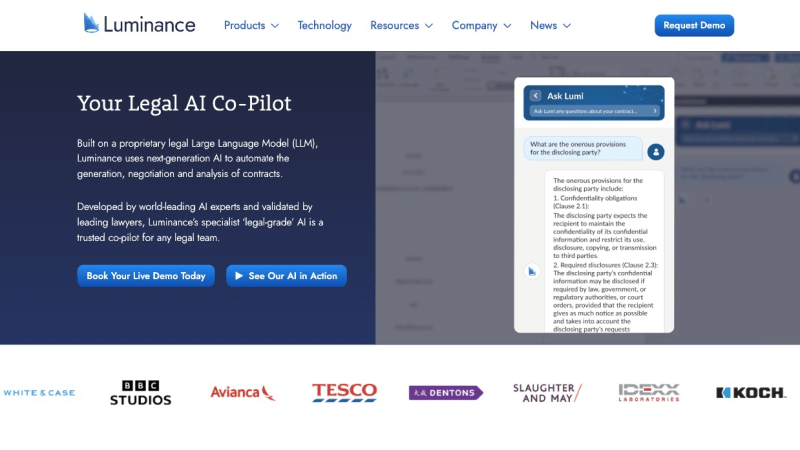Click the send arrow in Ask Lumi input
This screenshot has width=800, height=450.
tap(654, 111)
